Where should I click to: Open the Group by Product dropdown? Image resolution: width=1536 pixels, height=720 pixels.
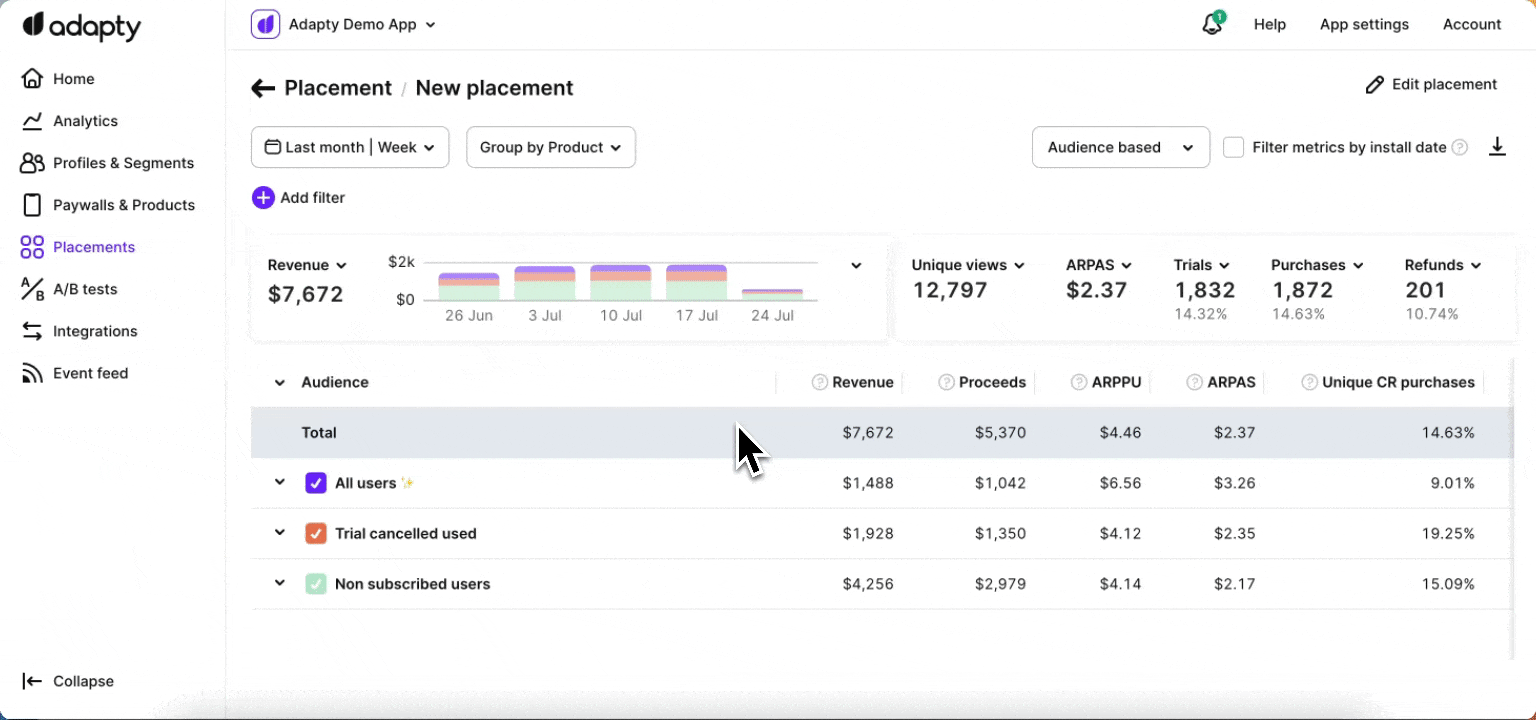point(551,147)
